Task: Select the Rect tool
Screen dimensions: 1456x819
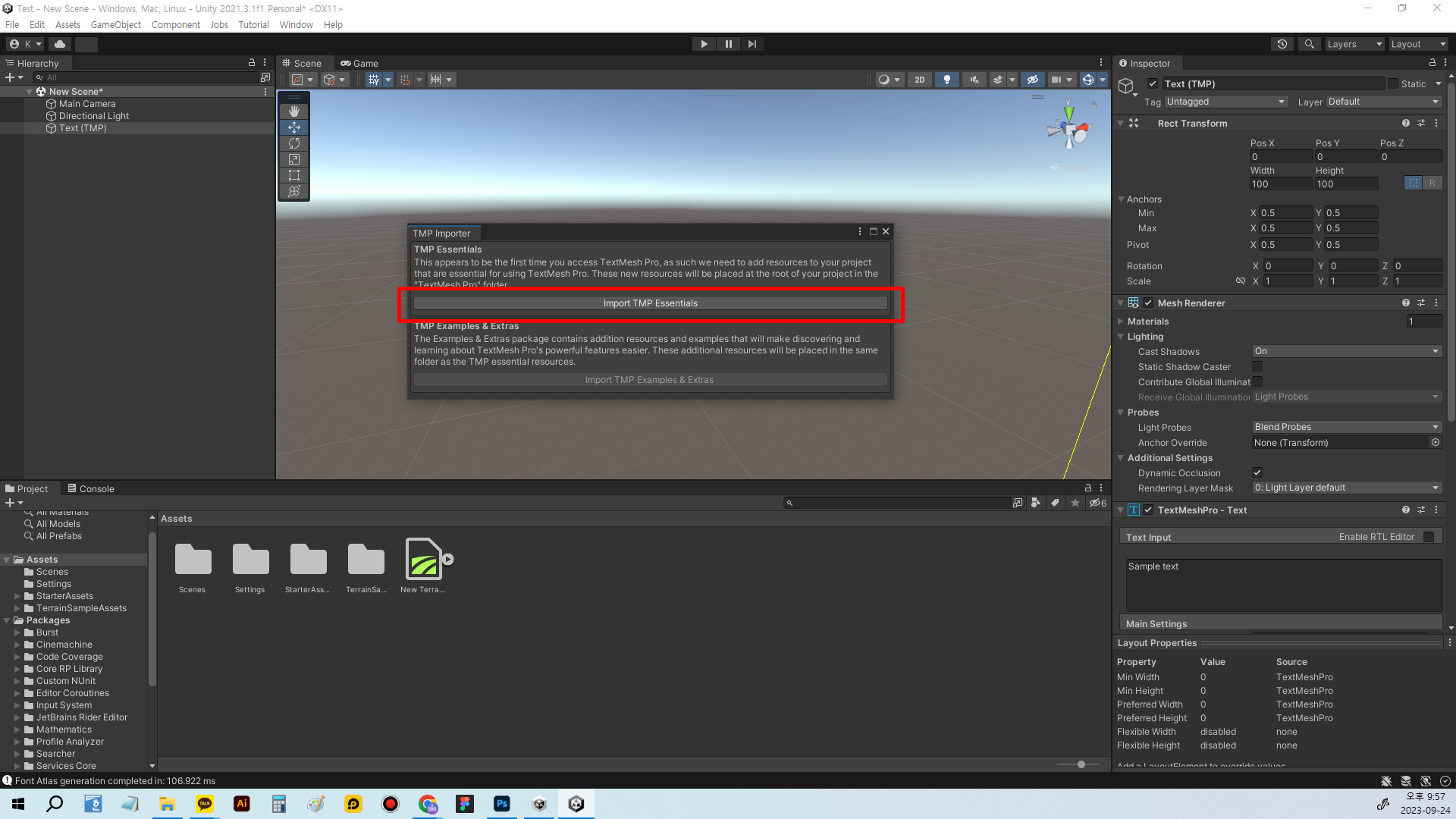Action: click(x=294, y=175)
